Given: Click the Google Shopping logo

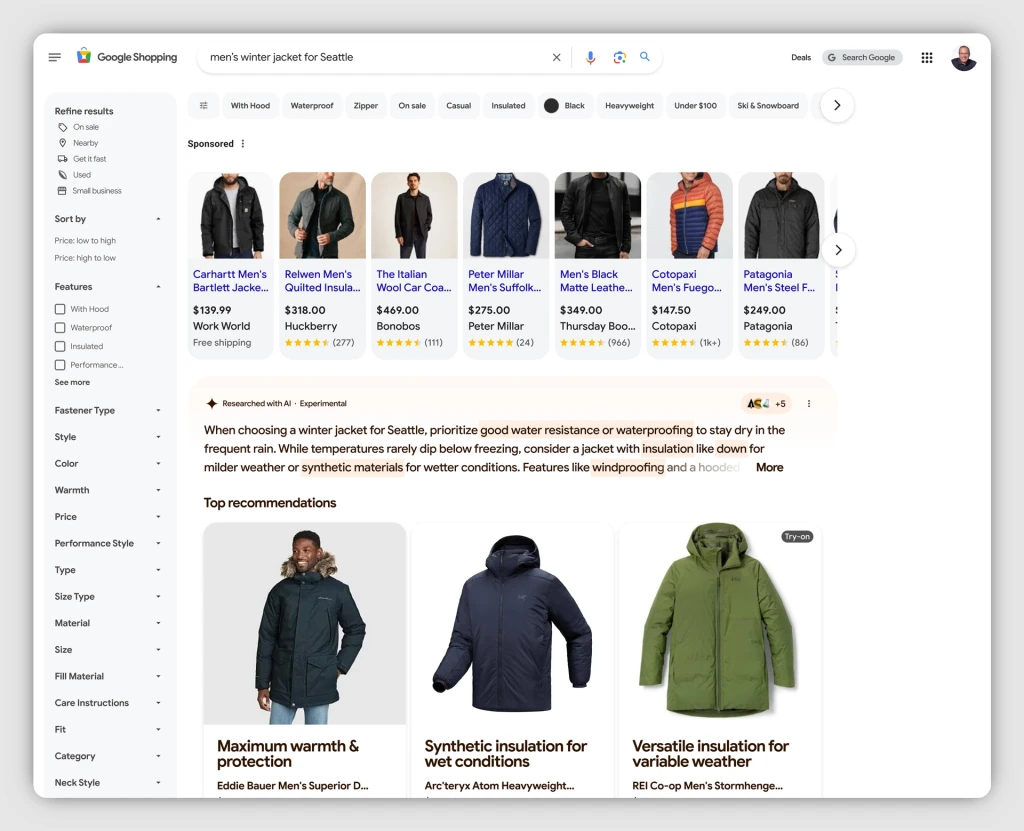Looking at the screenshot, I should 127,57.
